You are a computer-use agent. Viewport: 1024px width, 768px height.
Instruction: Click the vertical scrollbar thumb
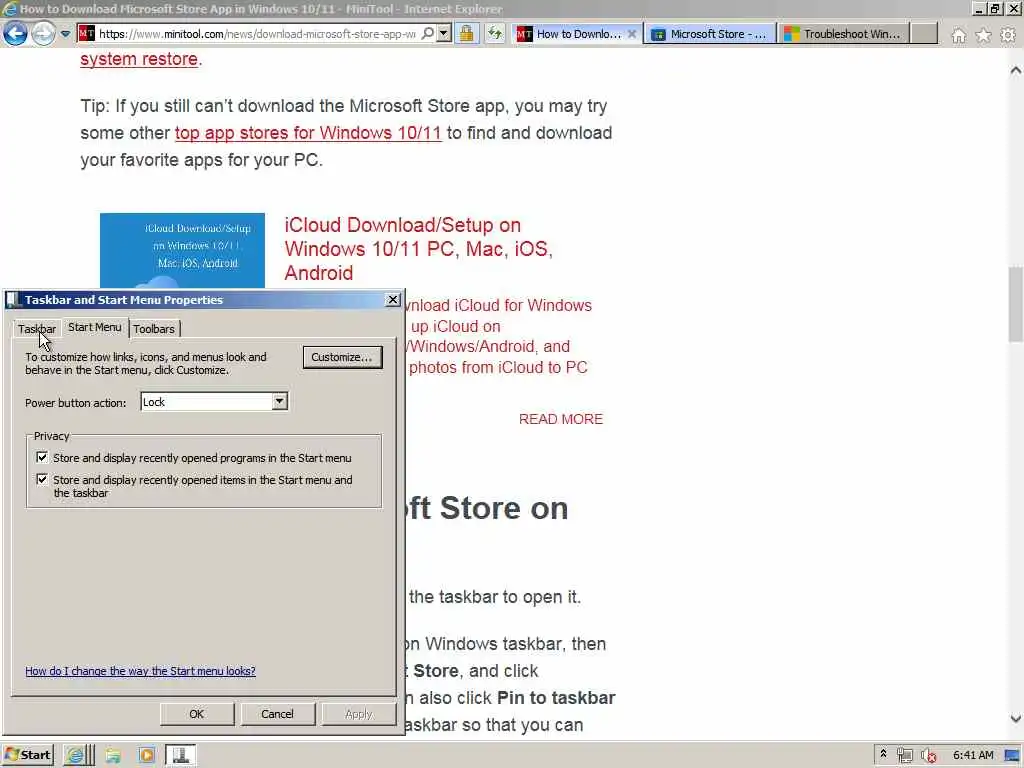tap(1016, 304)
